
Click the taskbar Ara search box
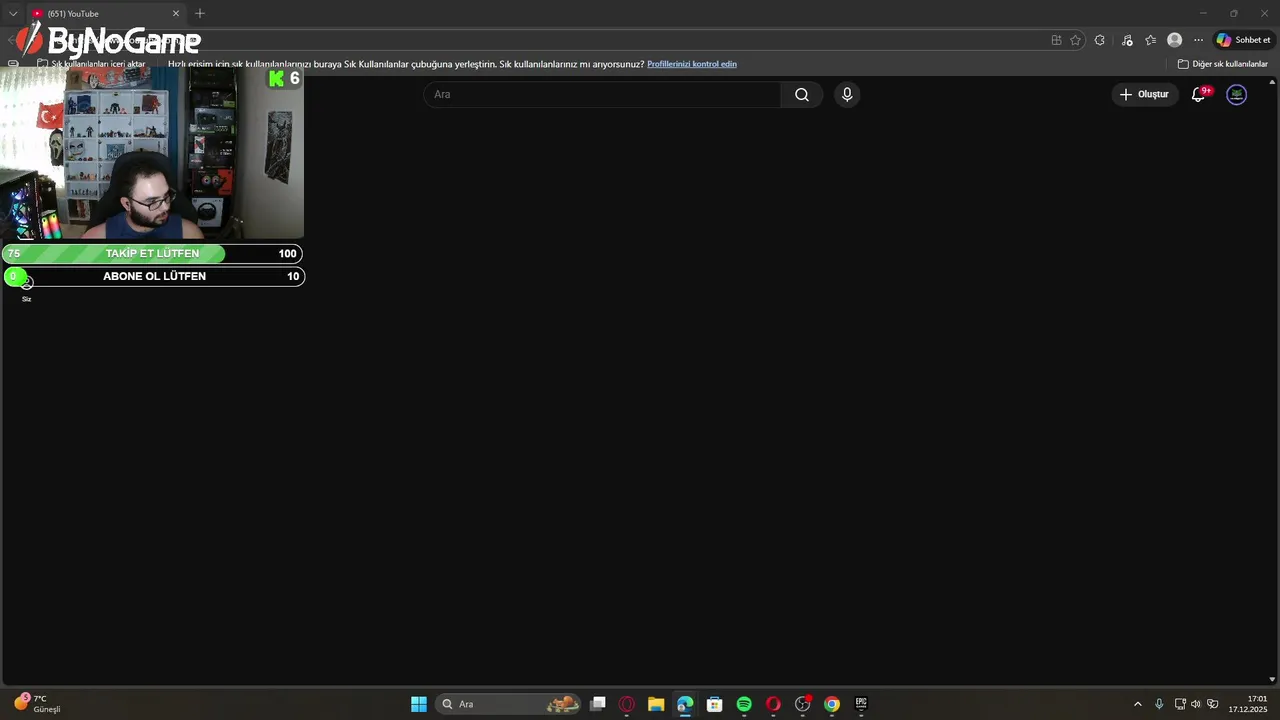[510, 704]
